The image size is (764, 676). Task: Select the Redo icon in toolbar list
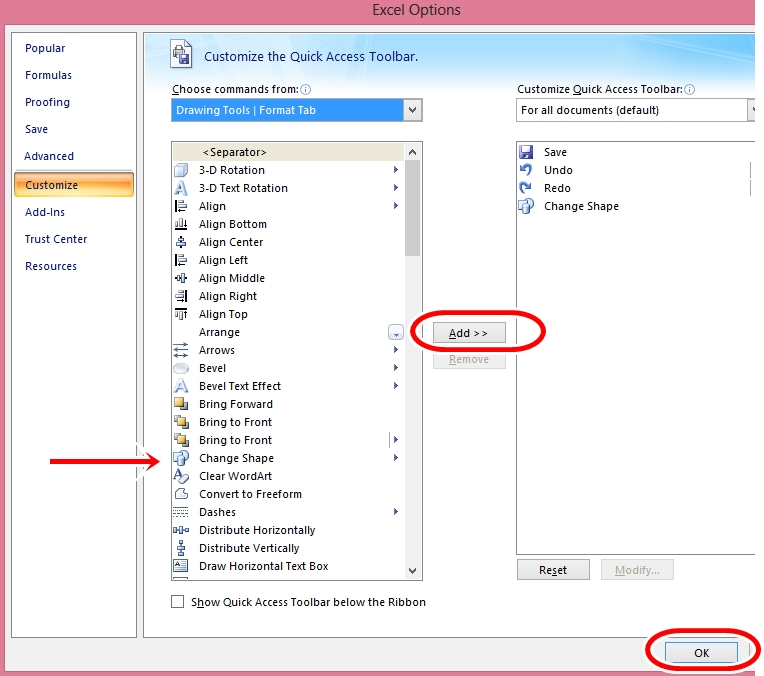click(526, 188)
